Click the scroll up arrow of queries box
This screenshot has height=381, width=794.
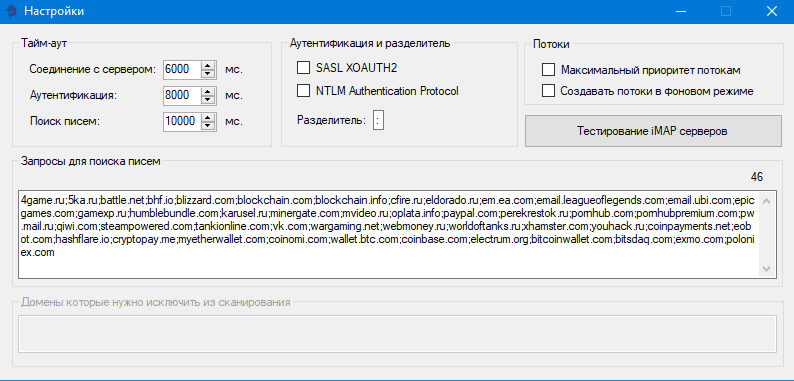pyautogui.click(x=766, y=202)
